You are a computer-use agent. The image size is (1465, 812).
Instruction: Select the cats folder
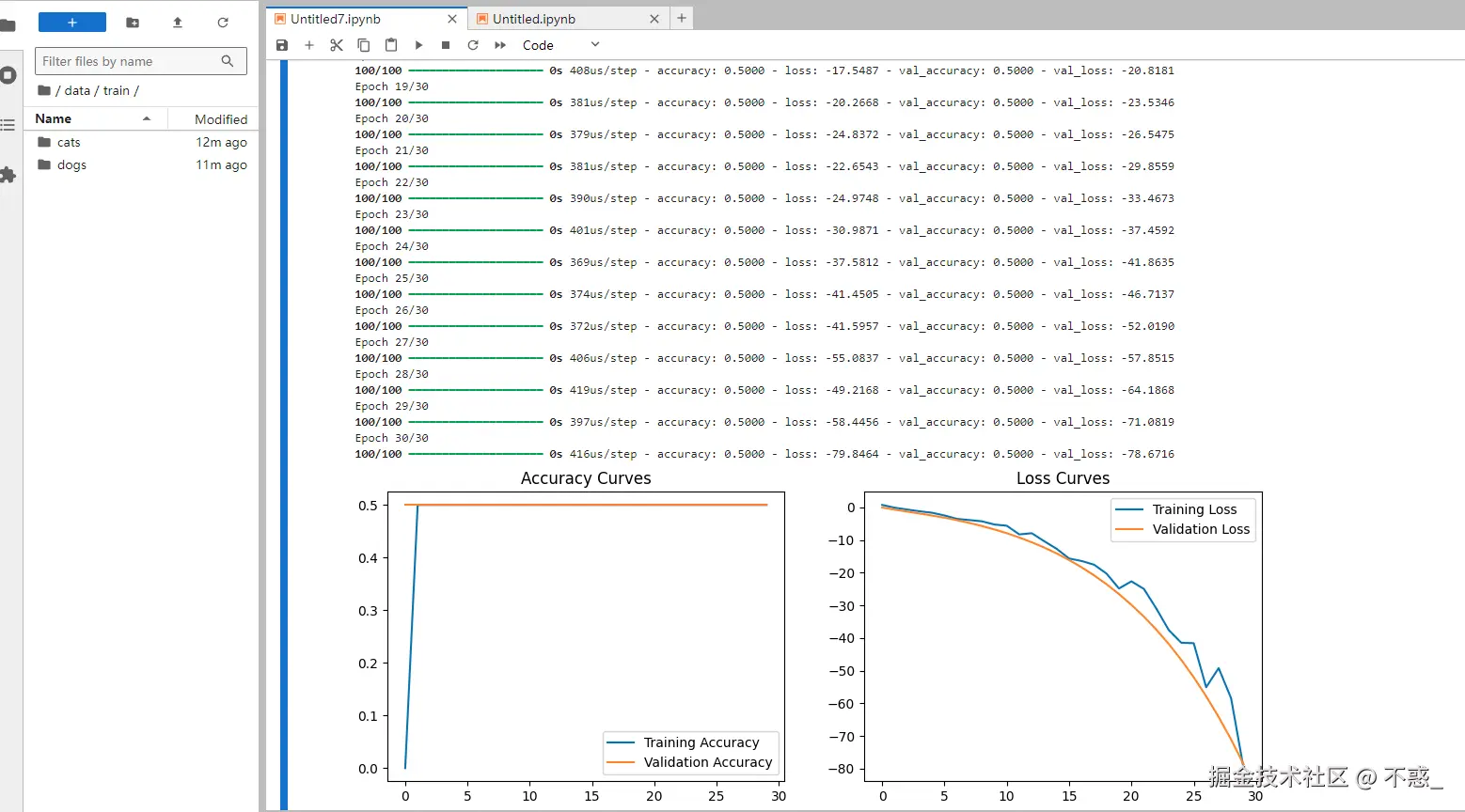click(141, 142)
